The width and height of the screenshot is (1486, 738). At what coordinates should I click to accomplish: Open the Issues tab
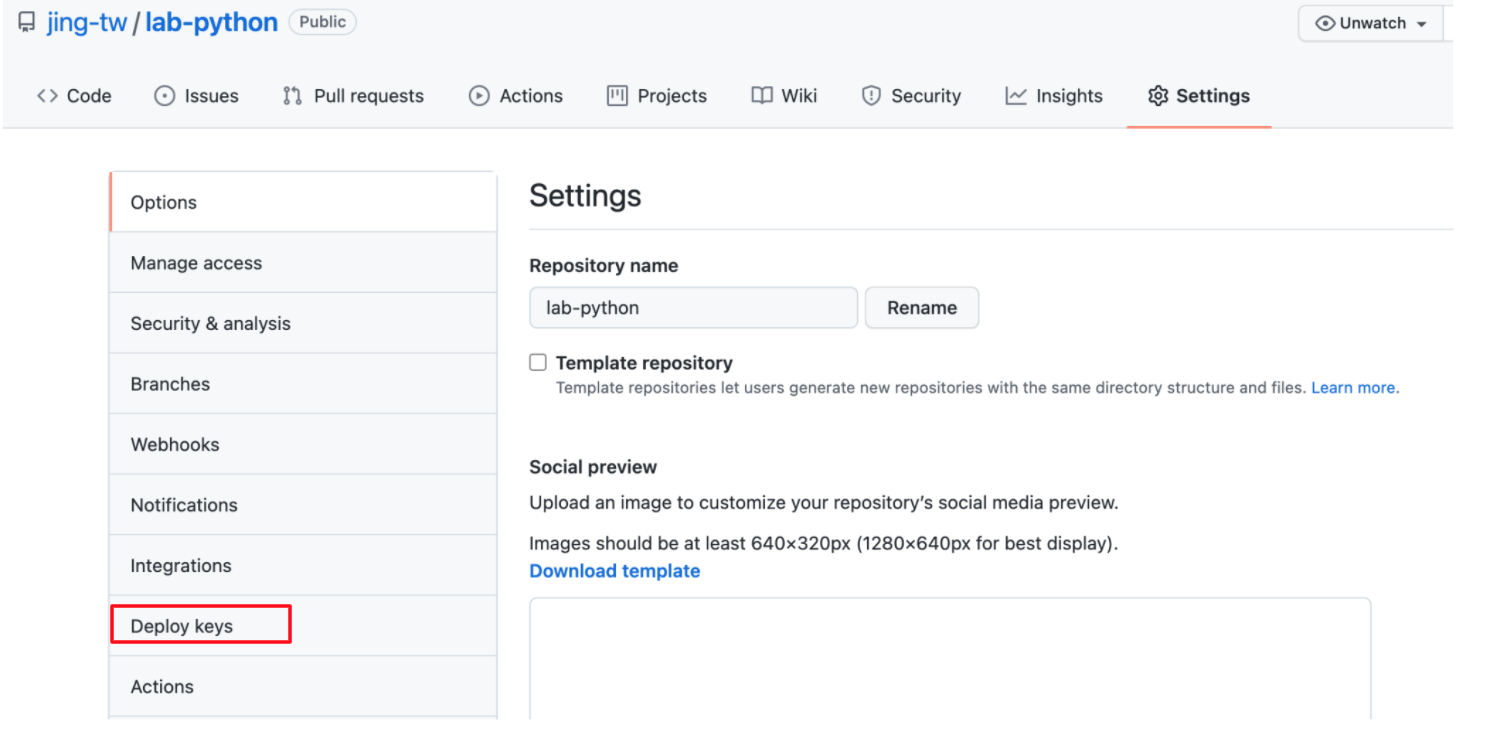(x=196, y=96)
